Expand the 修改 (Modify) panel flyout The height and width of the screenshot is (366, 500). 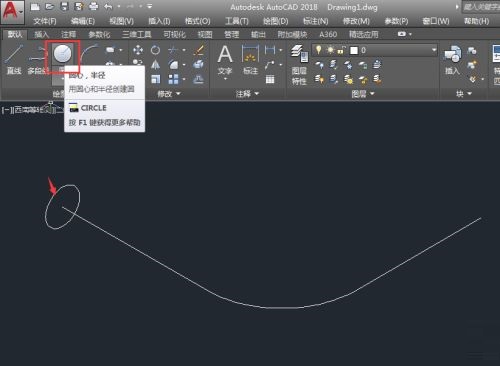169,94
